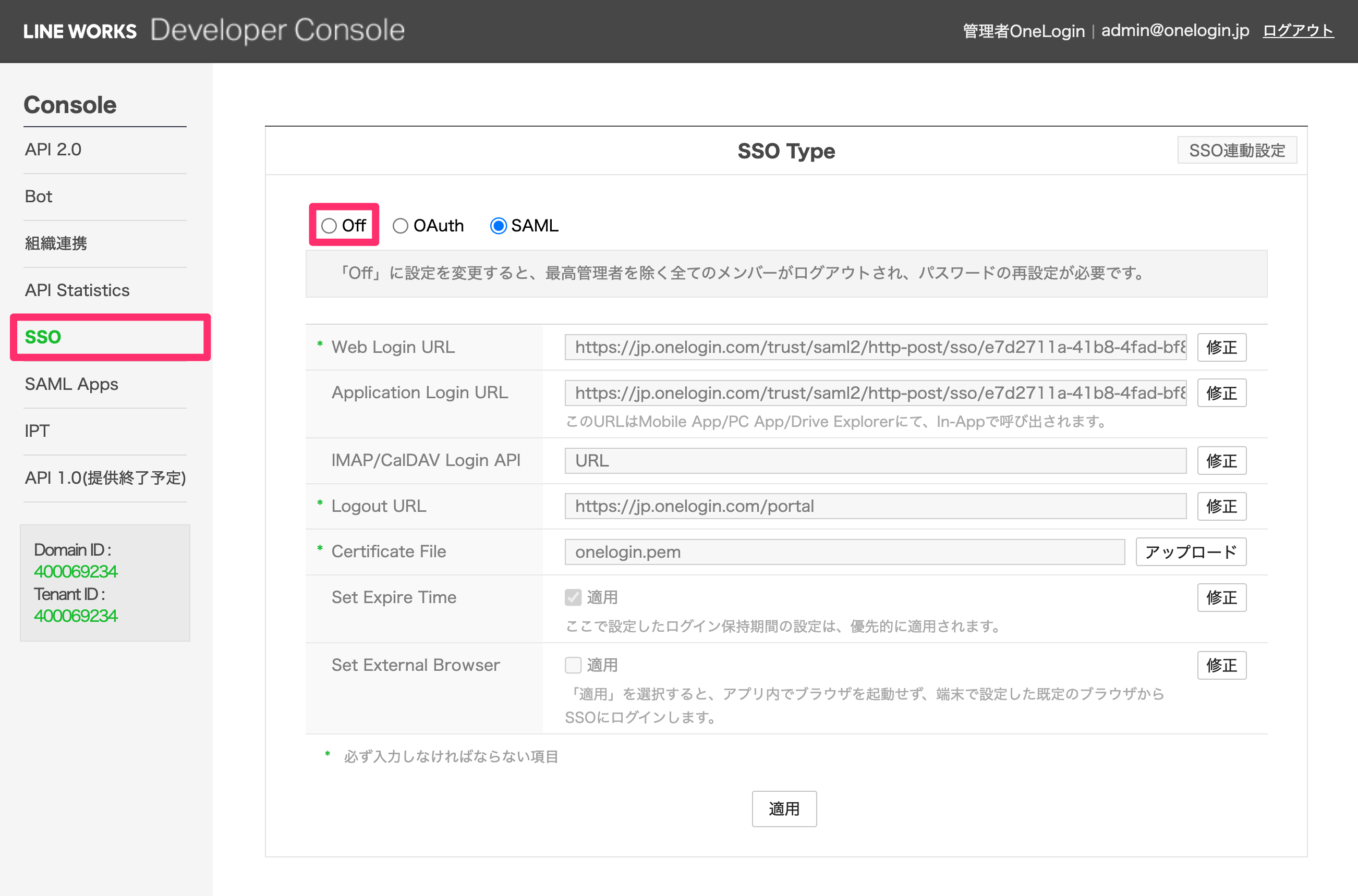Click the SSO Type heading

(786, 151)
